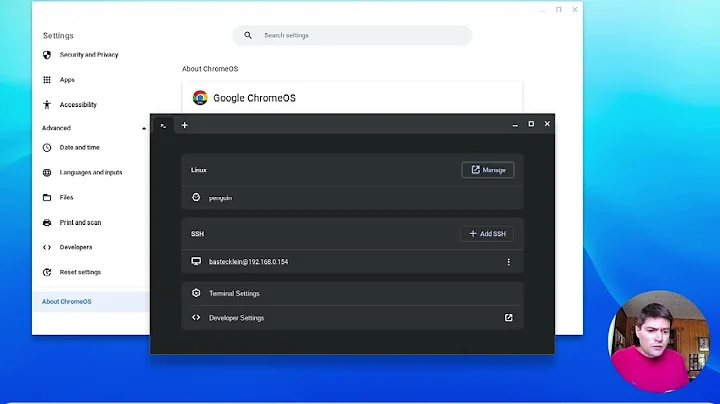Click the Apps grid icon
This screenshot has height=404, width=720.
tap(47, 80)
